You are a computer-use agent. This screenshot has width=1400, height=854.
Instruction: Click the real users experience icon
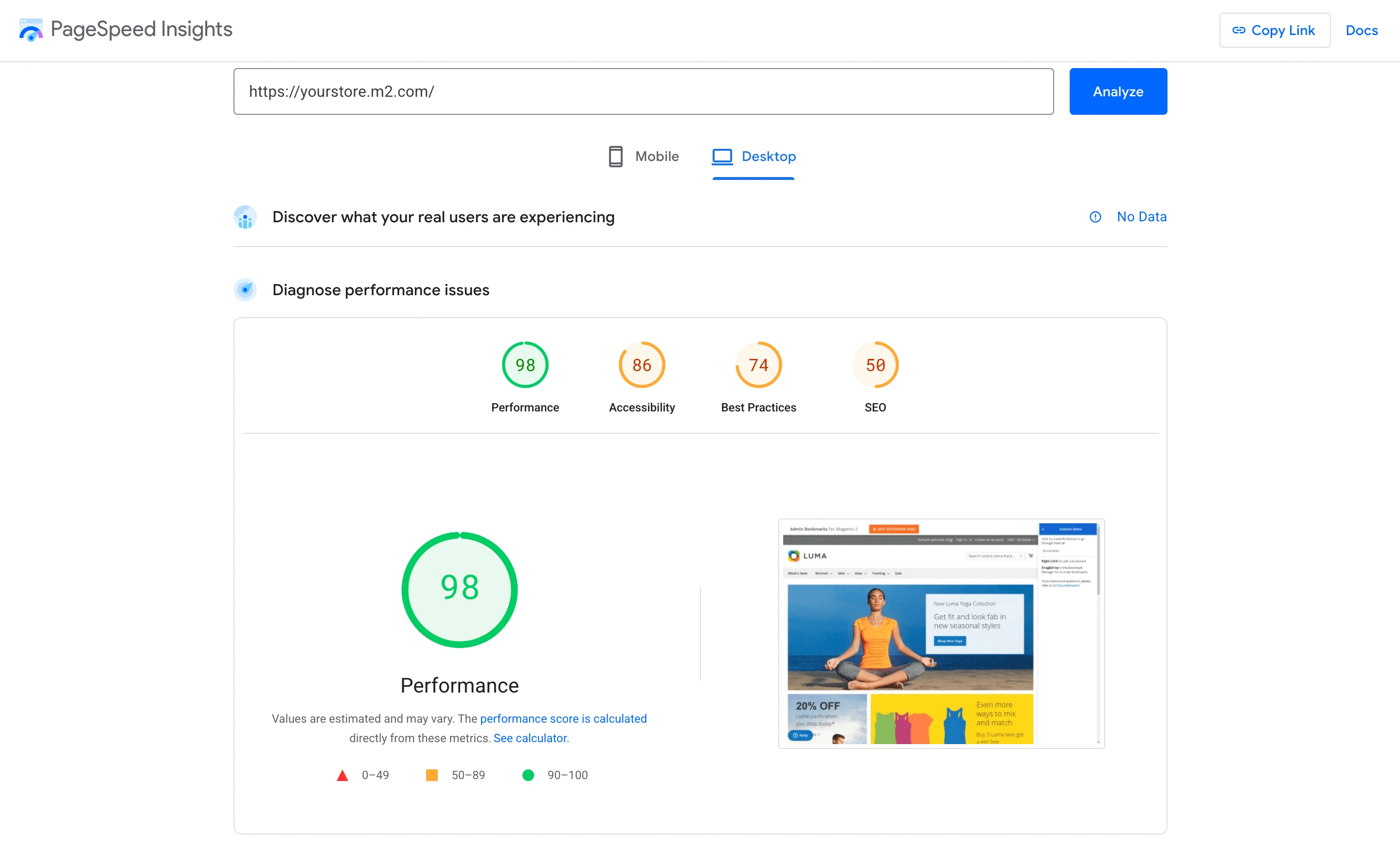[x=245, y=216]
